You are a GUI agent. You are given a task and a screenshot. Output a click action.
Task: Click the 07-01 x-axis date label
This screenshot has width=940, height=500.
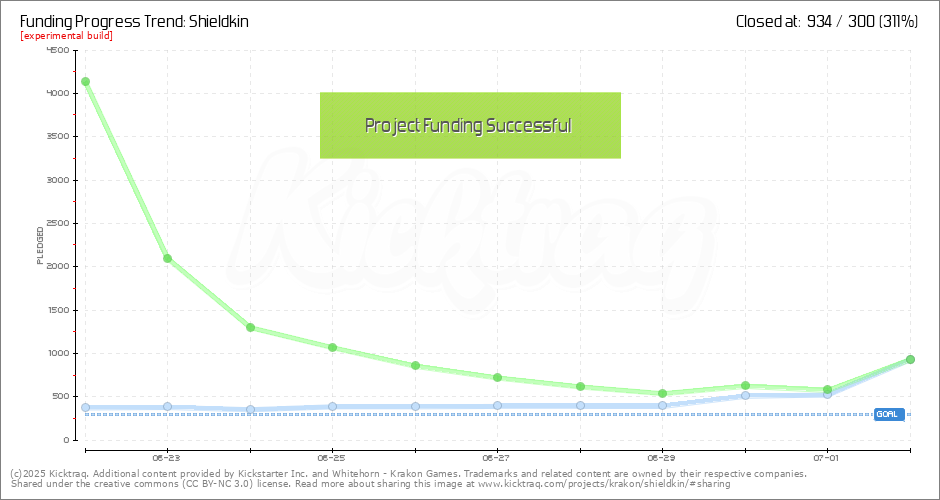click(826, 456)
